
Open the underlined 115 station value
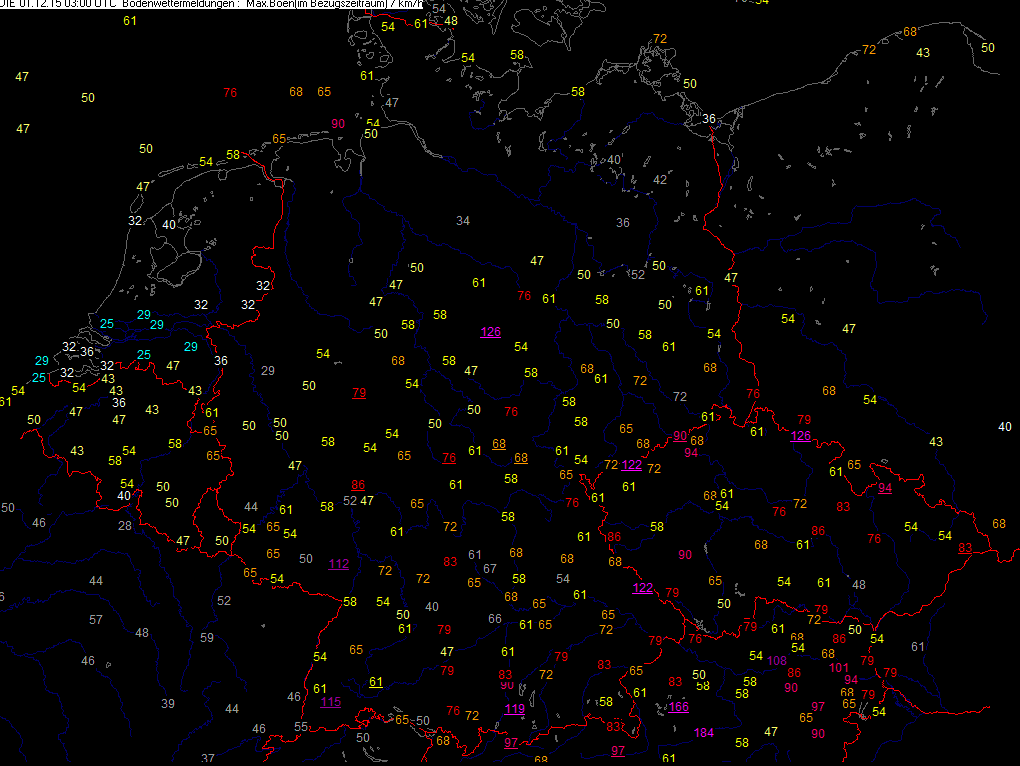point(330,701)
